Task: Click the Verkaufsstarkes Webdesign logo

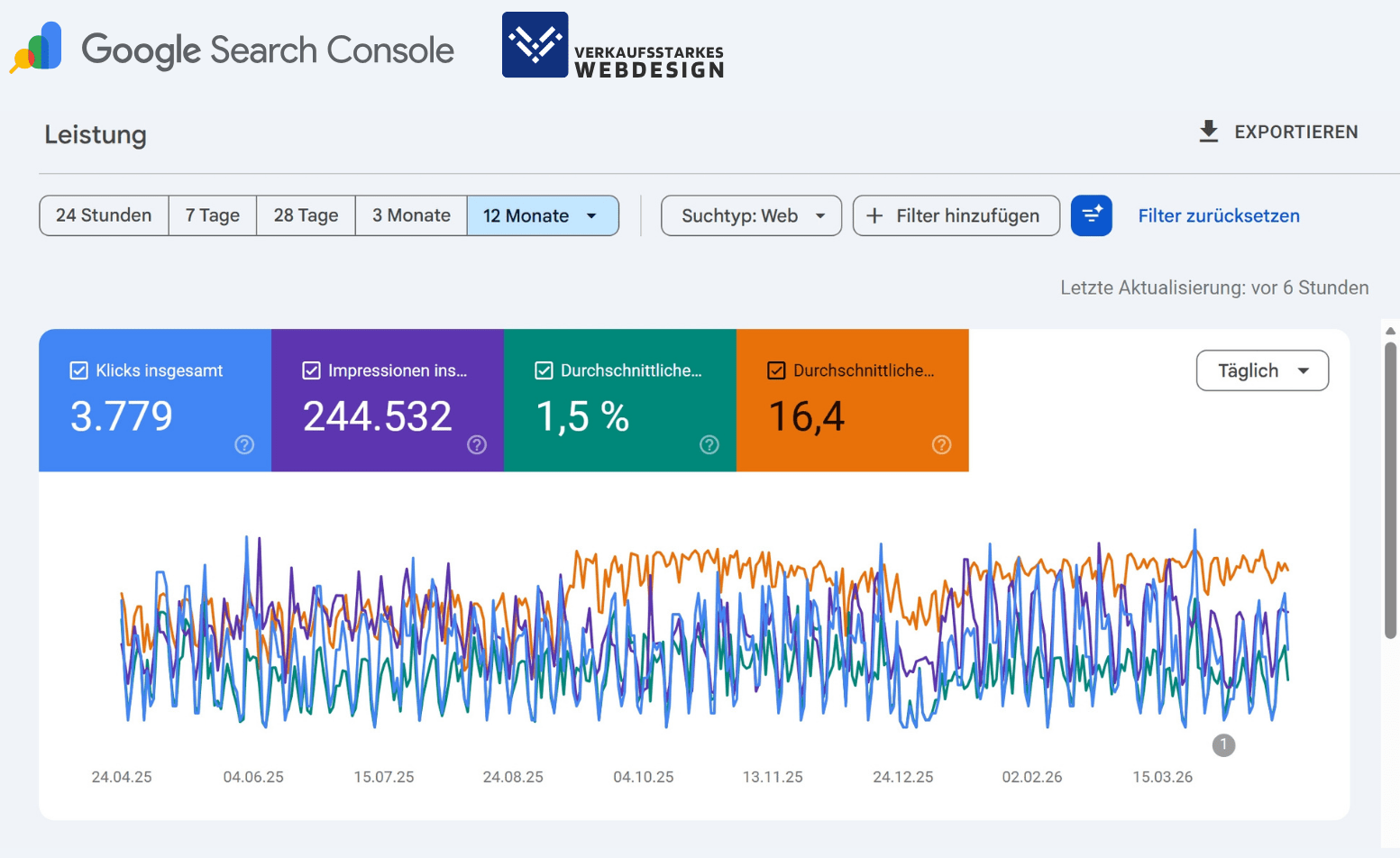Action: (612, 45)
